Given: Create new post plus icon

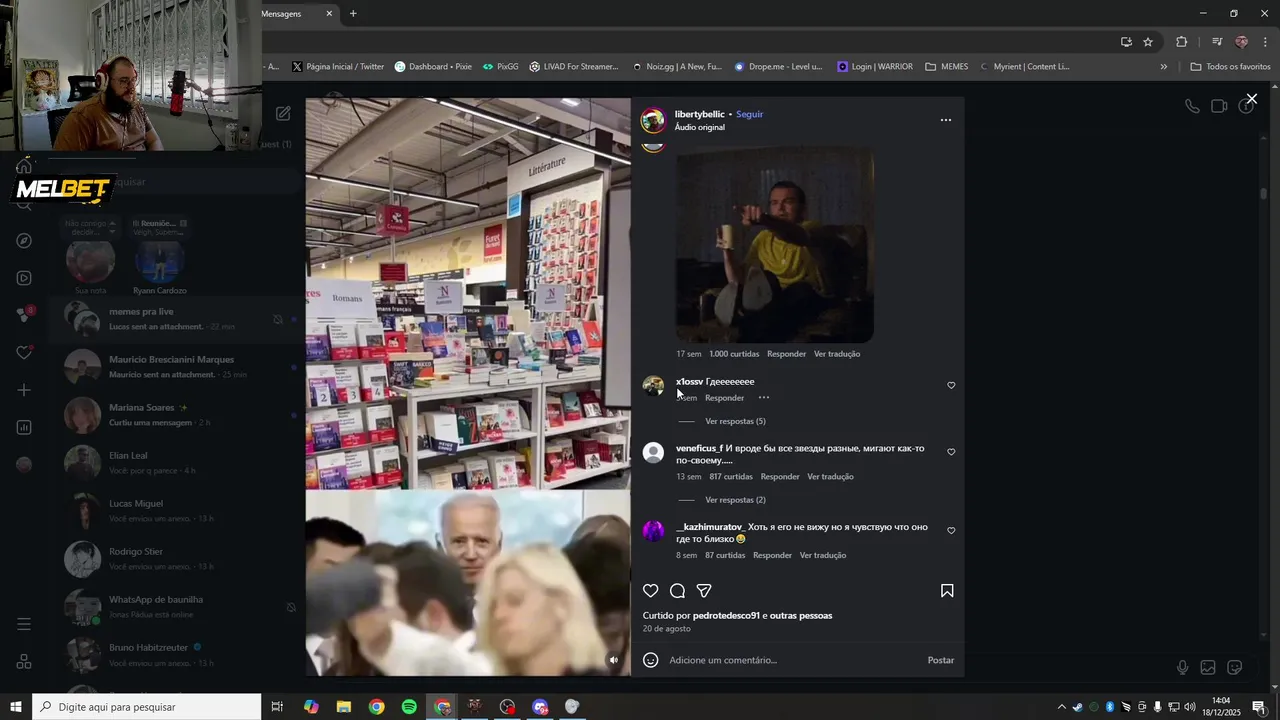Looking at the screenshot, I should coord(24,390).
